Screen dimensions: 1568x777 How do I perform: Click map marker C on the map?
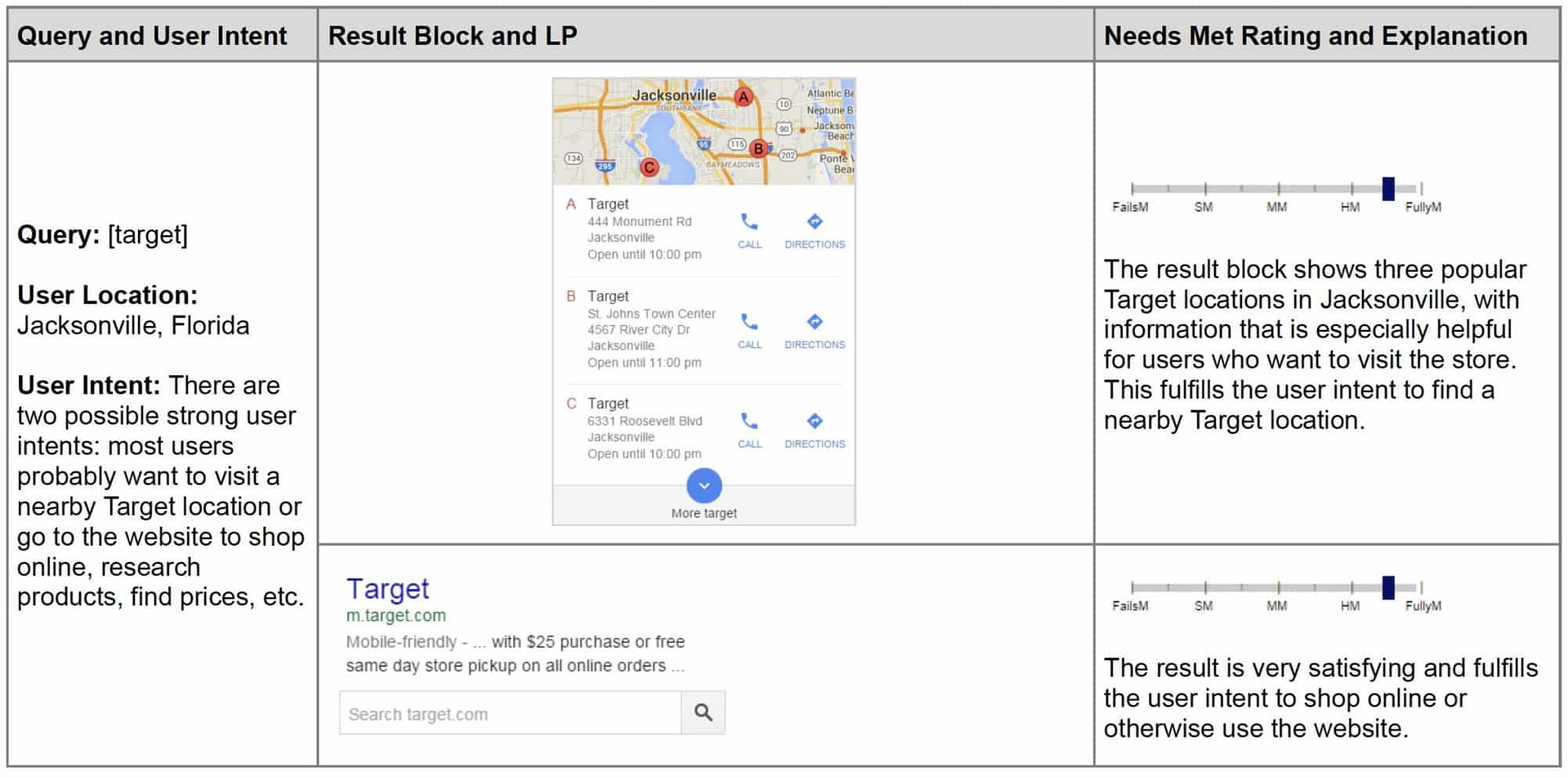650,167
